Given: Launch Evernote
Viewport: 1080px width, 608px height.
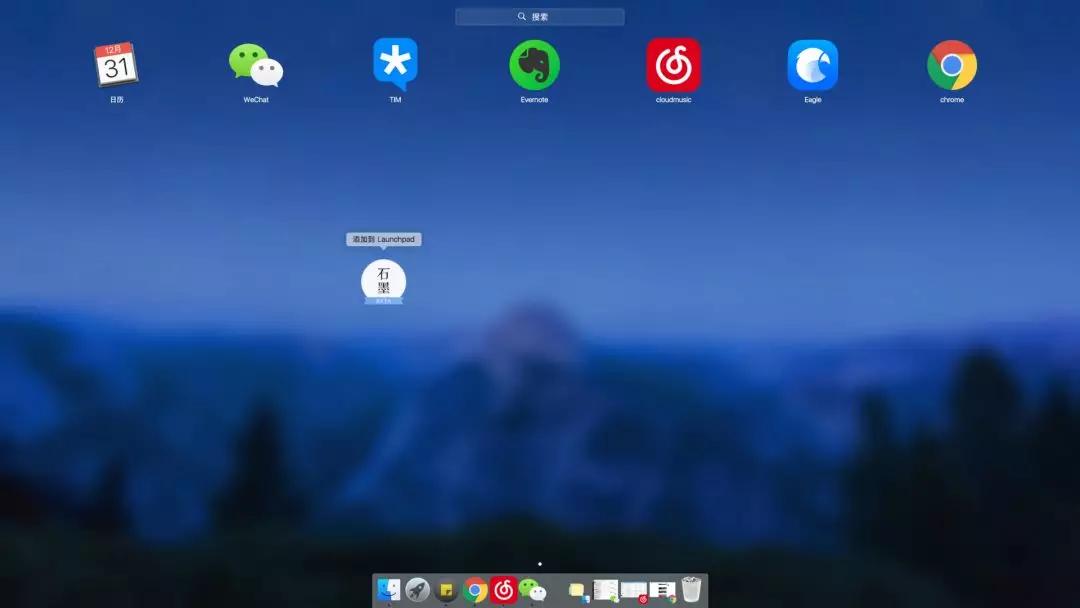Looking at the screenshot, I should coord(534,62).
